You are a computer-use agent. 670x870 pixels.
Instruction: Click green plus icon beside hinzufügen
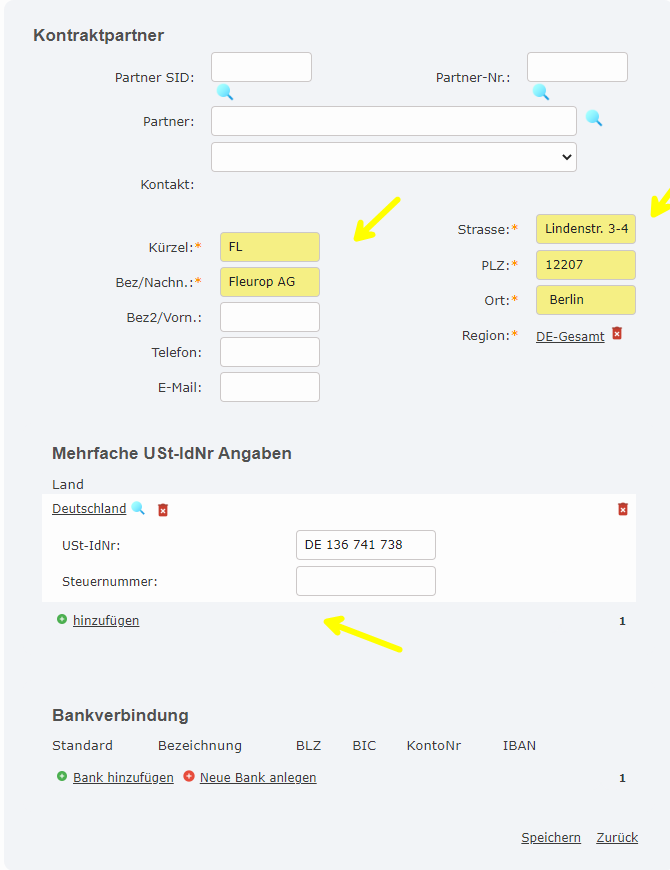tap(62, 620)
